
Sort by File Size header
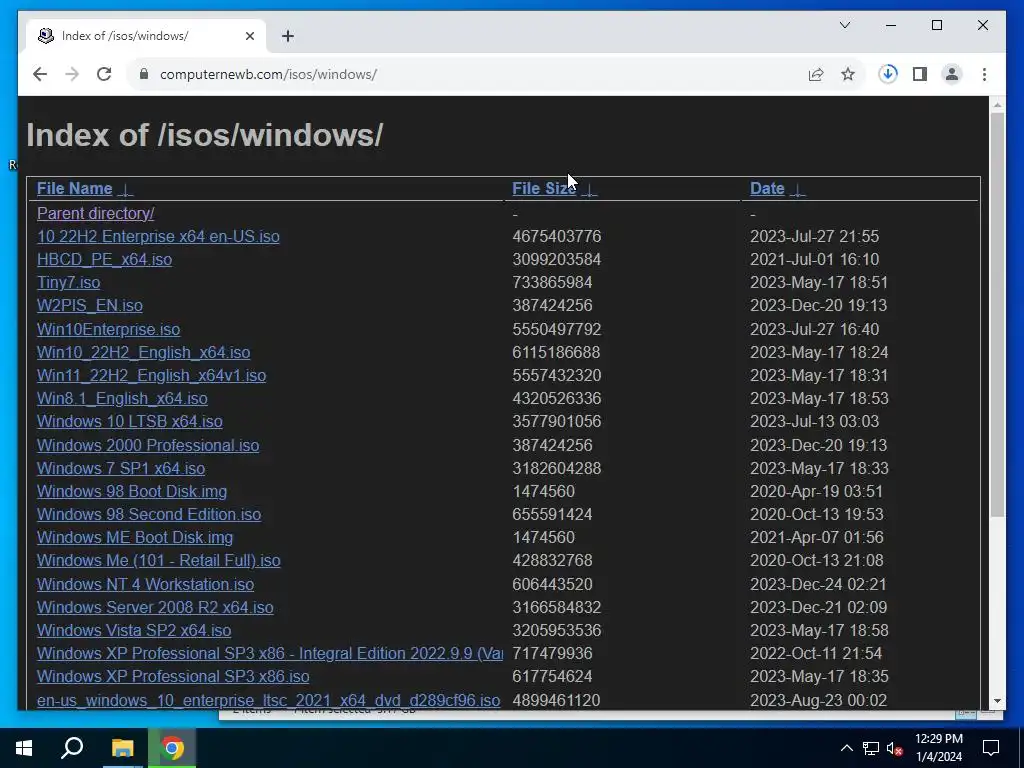coord(544,189)
